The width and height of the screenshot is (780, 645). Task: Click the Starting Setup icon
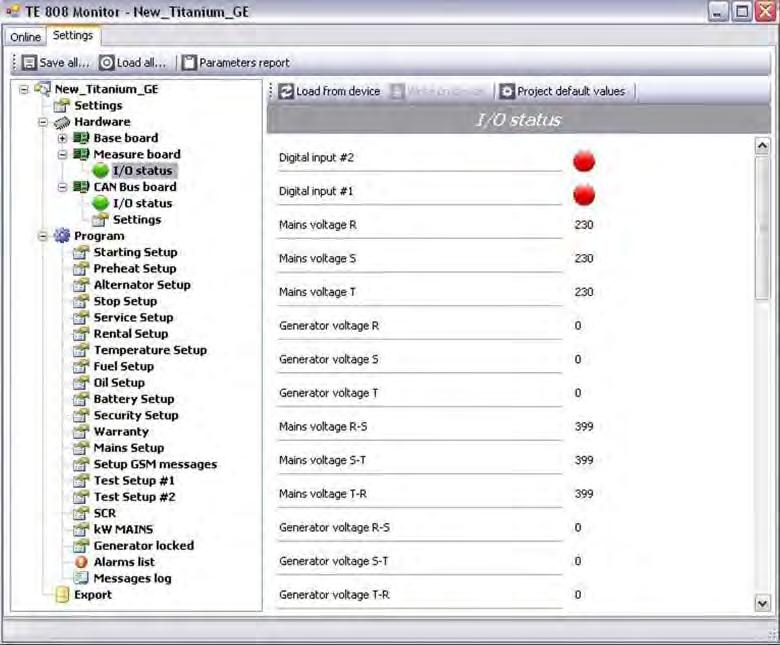tap(81, 253)
